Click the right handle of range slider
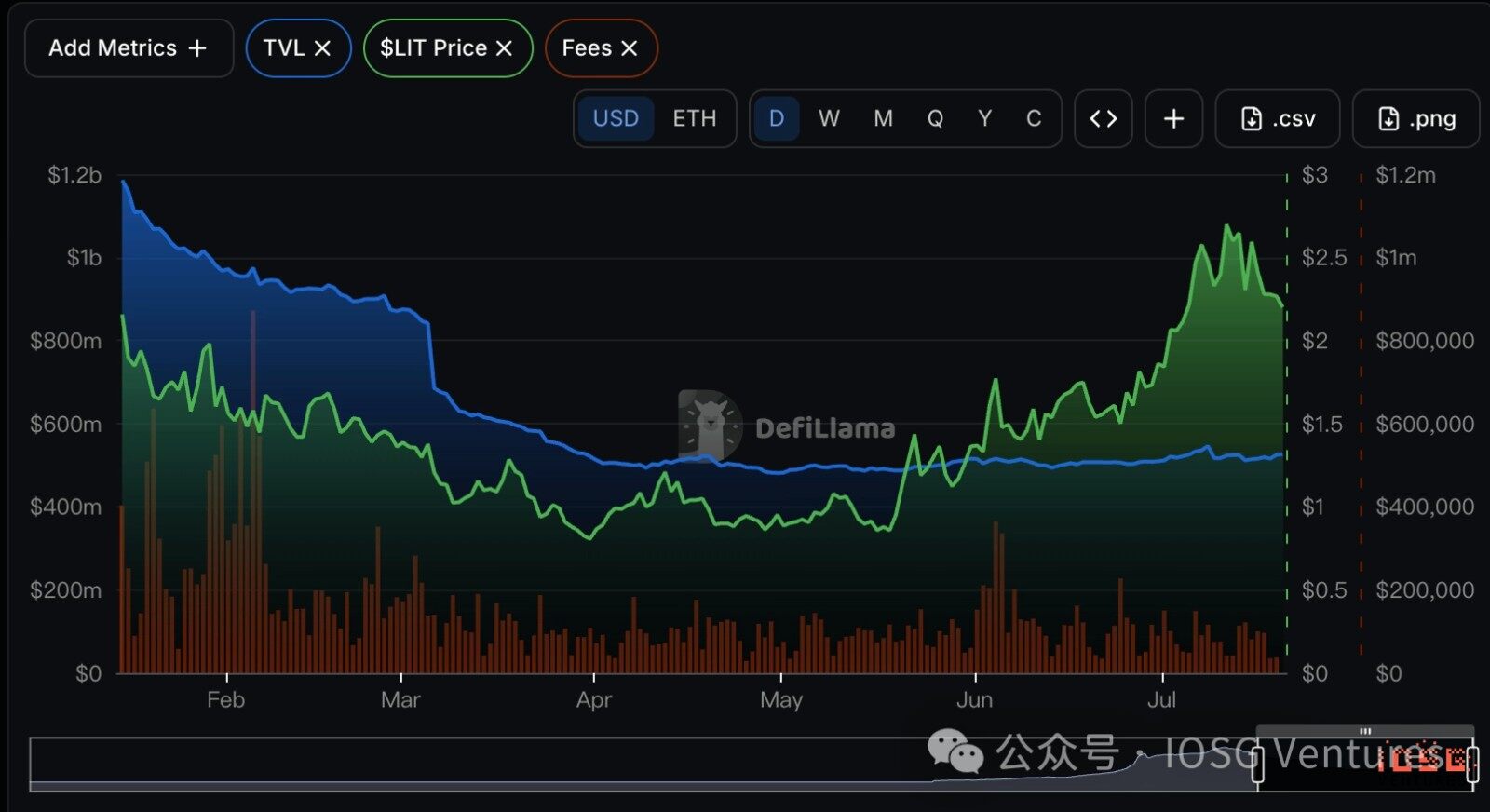The image size is (1490, 812). point(1472,764)
